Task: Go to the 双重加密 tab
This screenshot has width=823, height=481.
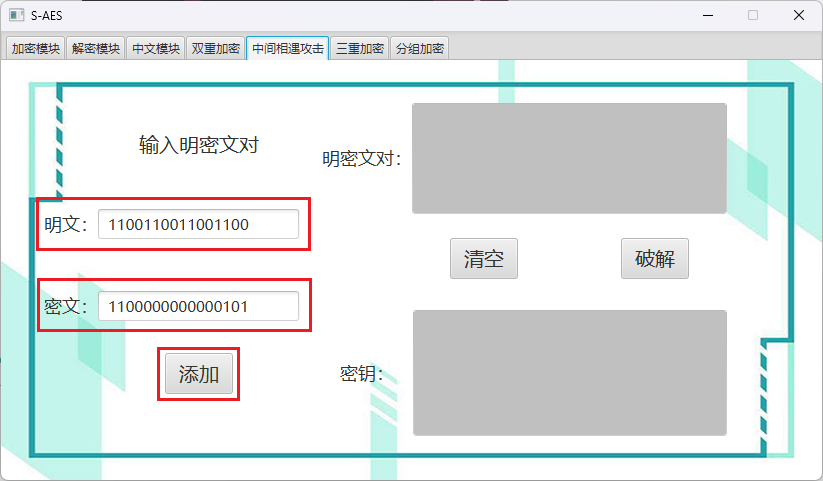Action: tap(215, 48)
